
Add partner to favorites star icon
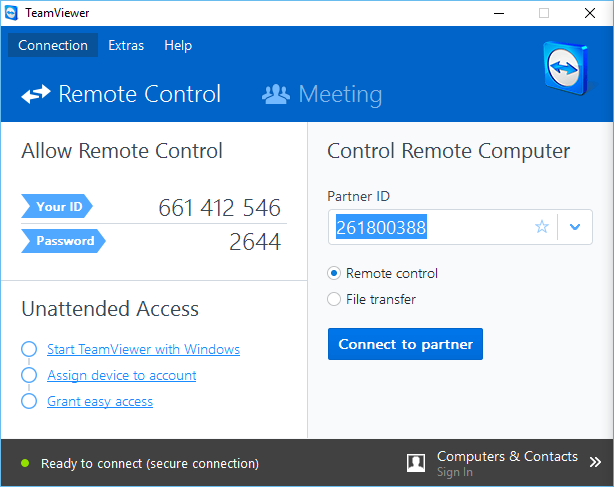pyautogui.click(x=542, y=227)
